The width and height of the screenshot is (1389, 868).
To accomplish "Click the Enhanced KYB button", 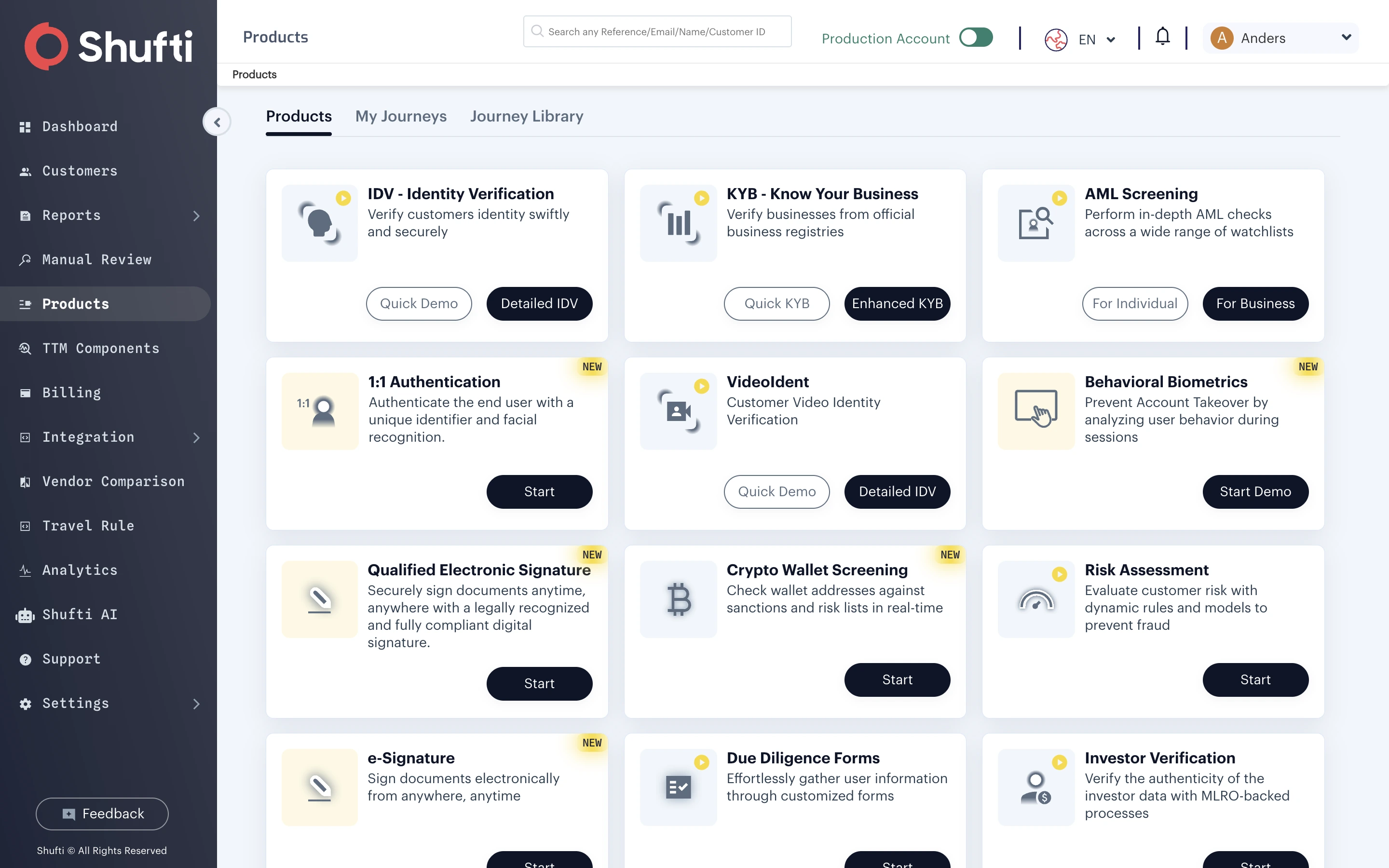I will pos(897,304).
